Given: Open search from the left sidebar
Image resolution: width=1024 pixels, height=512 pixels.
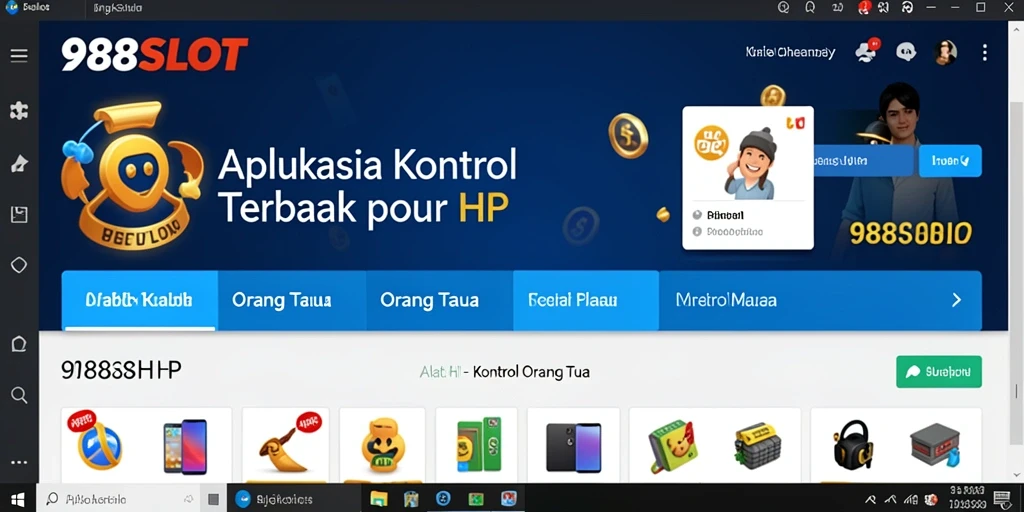Looking at the screenshot, I should [19, 394].
